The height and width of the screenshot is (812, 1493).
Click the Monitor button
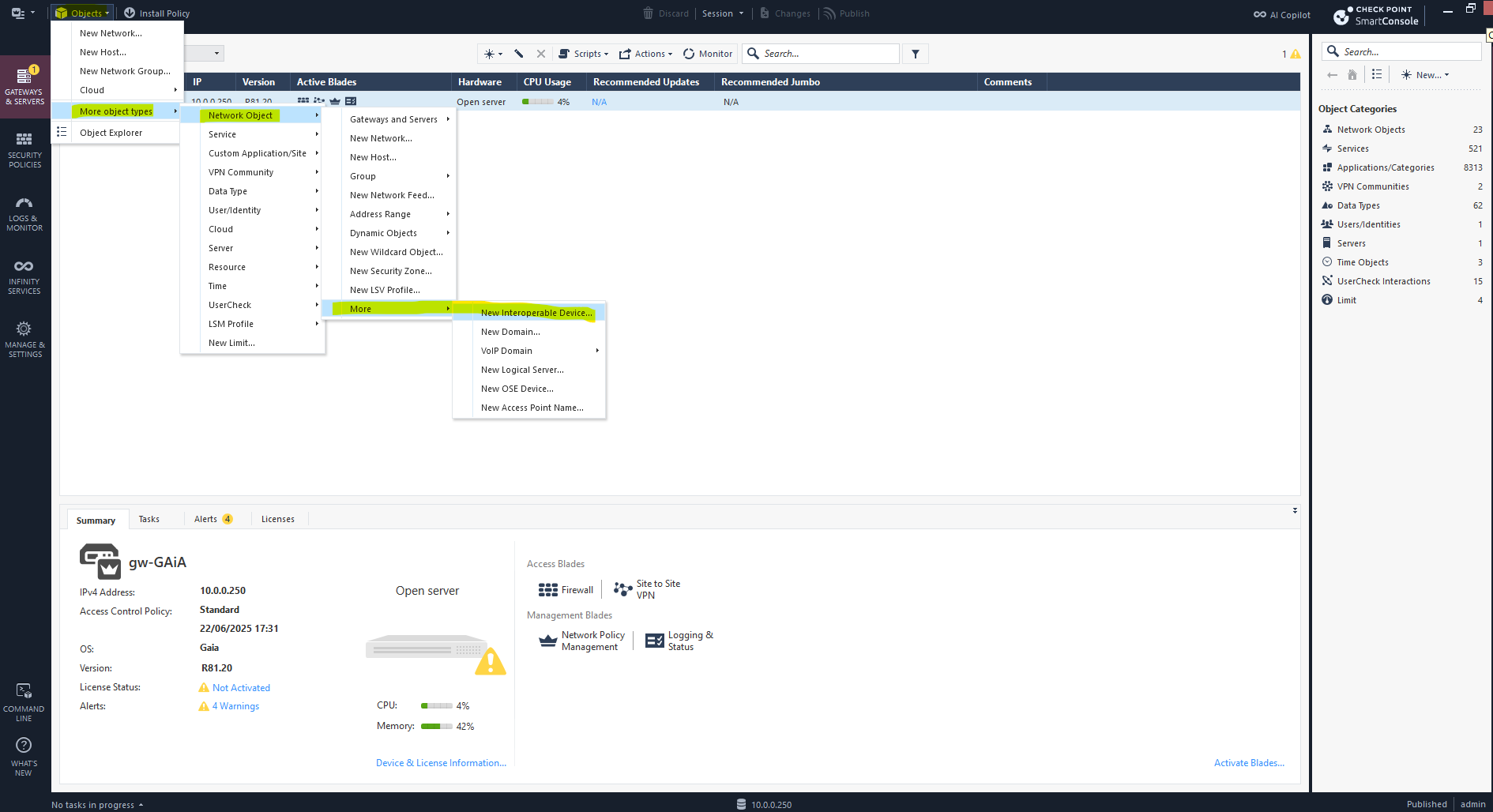[708, 54]
